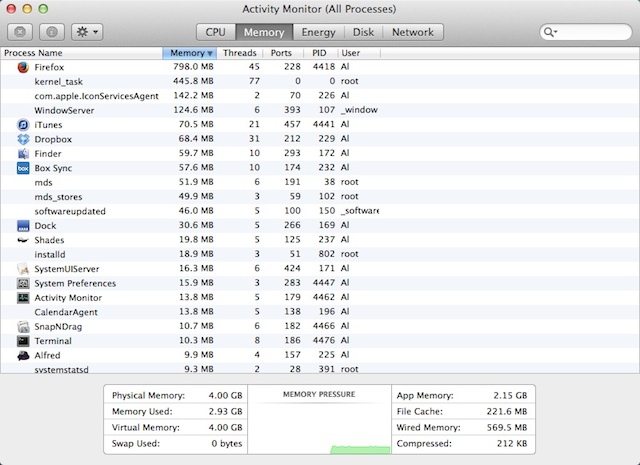640x465 pixels.
Task: Click the Dock process icon
Action: coord(23,226)
